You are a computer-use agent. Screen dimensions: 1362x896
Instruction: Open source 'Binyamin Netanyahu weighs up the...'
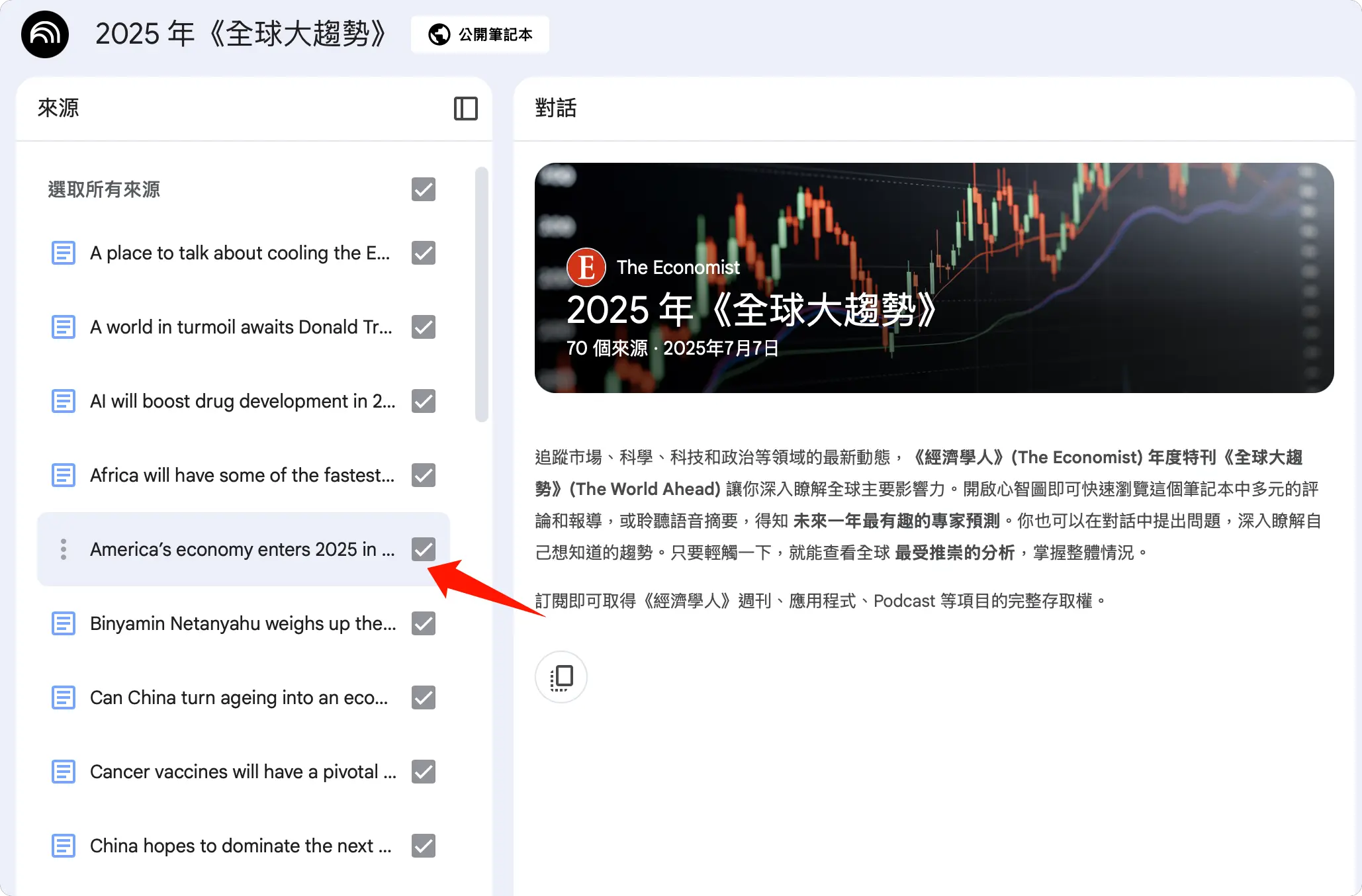coord(243,623)
